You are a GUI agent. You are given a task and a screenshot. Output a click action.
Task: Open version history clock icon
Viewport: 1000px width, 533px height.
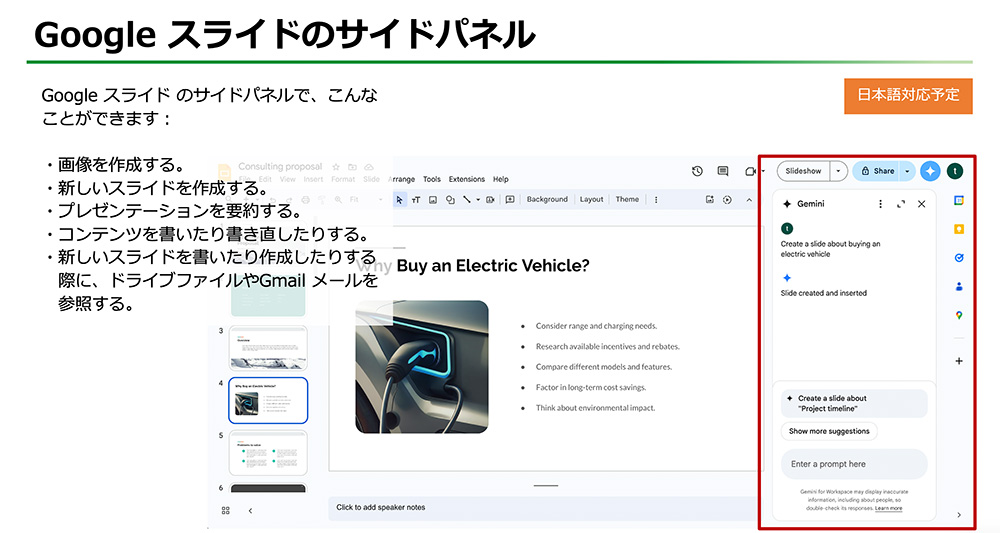pyautogui.click(x=697, y=171)
